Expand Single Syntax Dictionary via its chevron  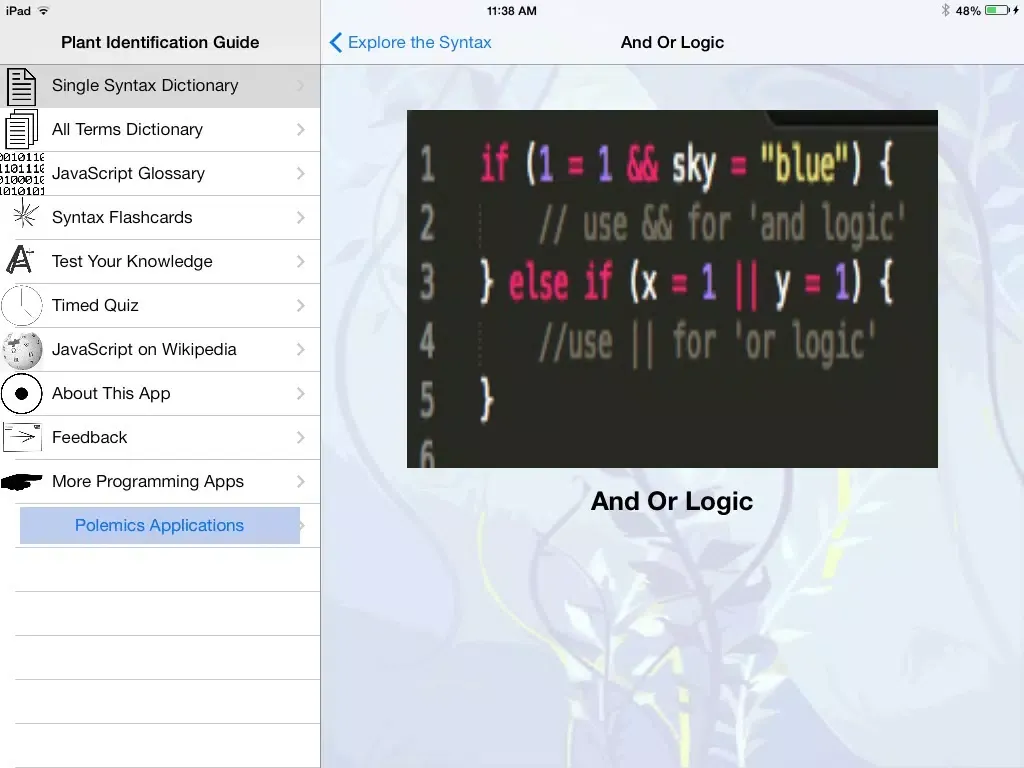(302, 86)
